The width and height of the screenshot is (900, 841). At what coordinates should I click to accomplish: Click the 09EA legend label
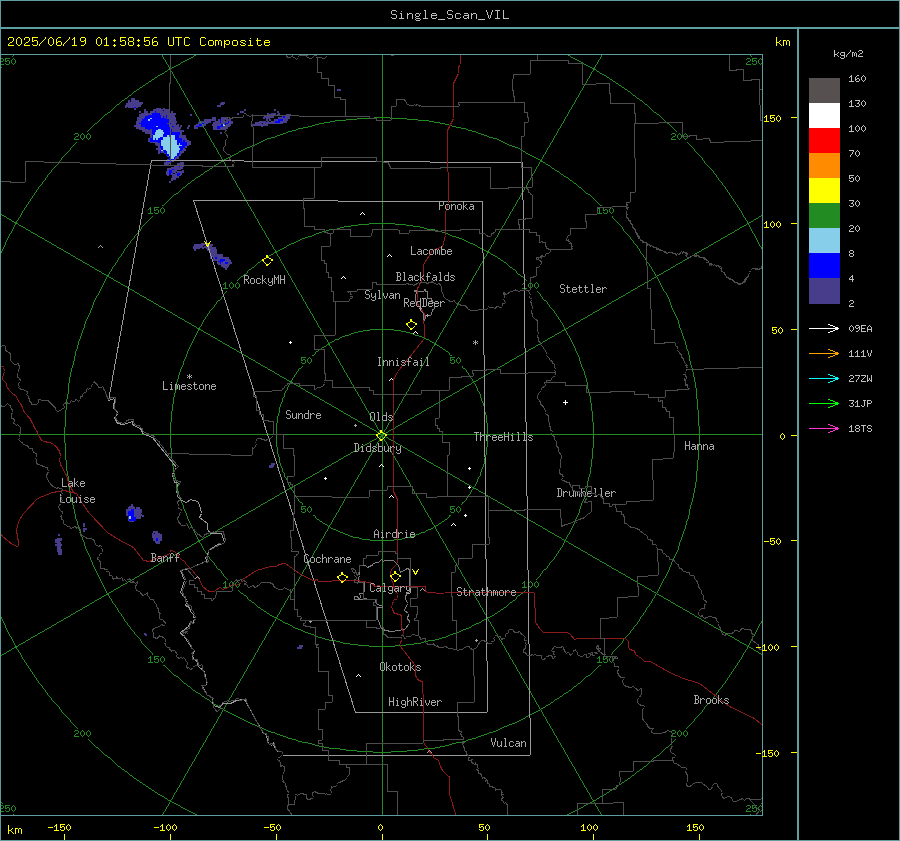[860, 328]
